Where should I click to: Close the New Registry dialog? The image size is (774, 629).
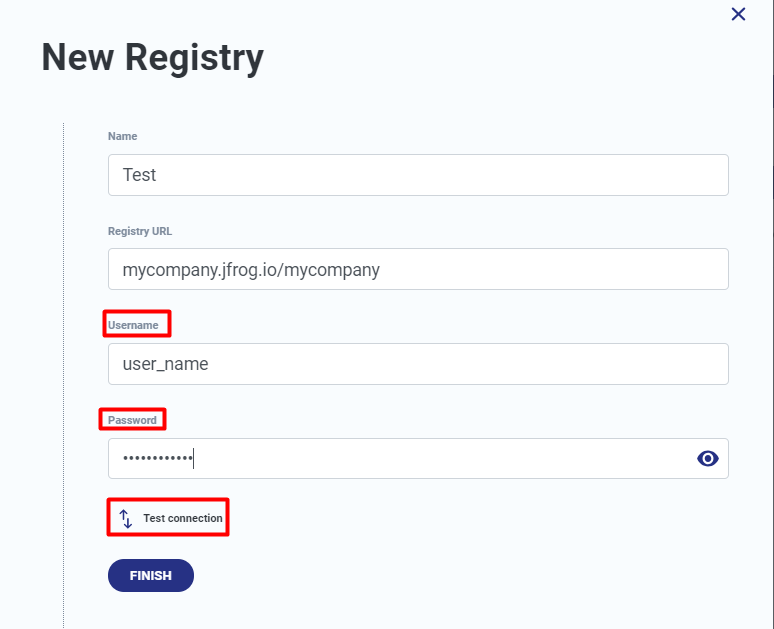click(x=738, y=14)
